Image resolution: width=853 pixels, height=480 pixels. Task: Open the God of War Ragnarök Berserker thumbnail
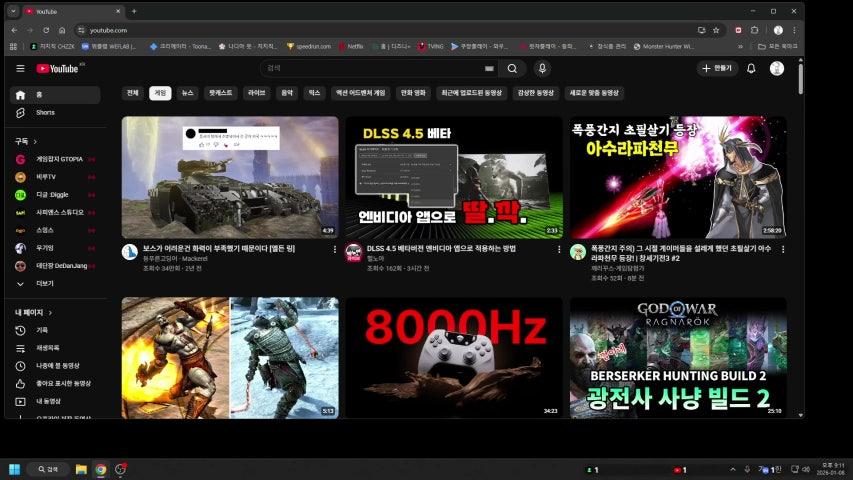(678, 358)
